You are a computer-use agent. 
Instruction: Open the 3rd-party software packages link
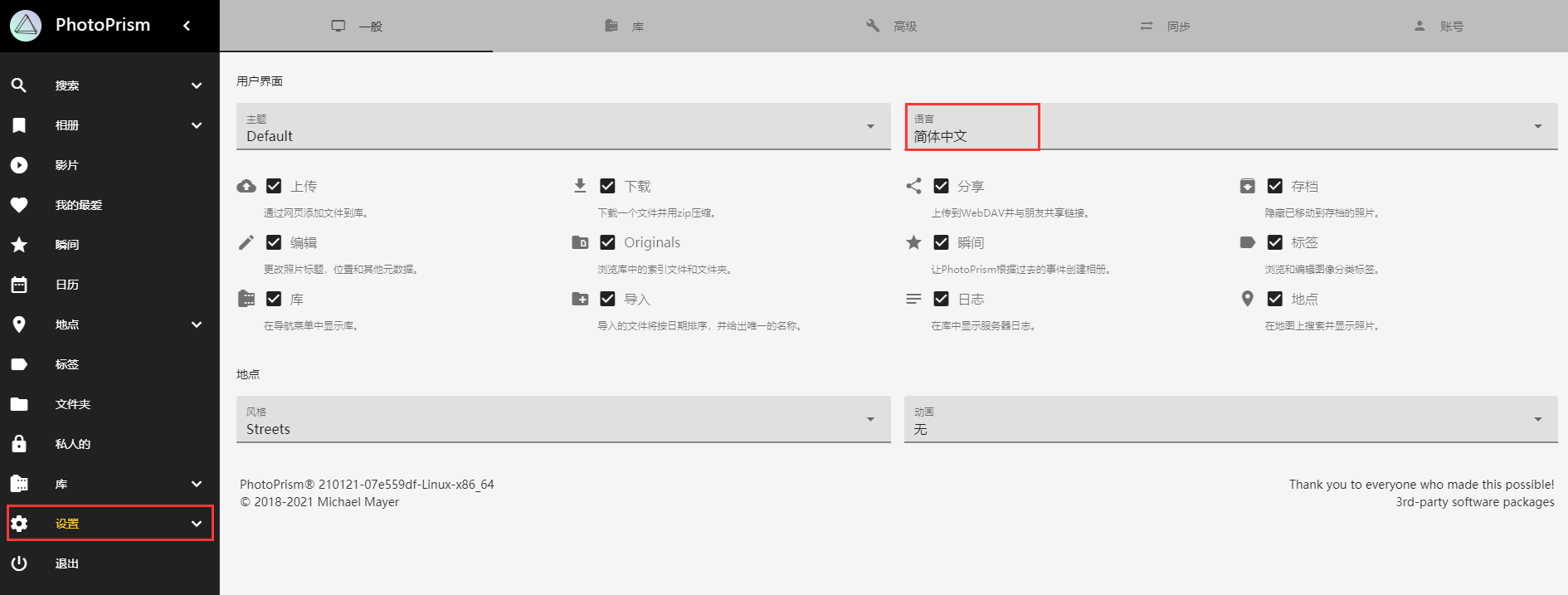[x=1475, y=502]
